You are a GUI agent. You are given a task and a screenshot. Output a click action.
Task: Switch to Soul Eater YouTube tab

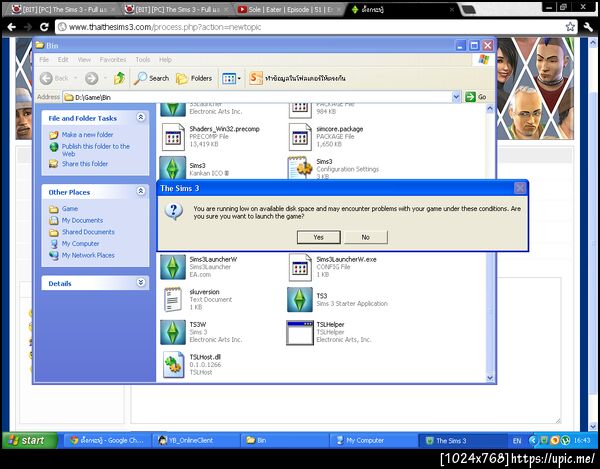(x=289, y=10)
